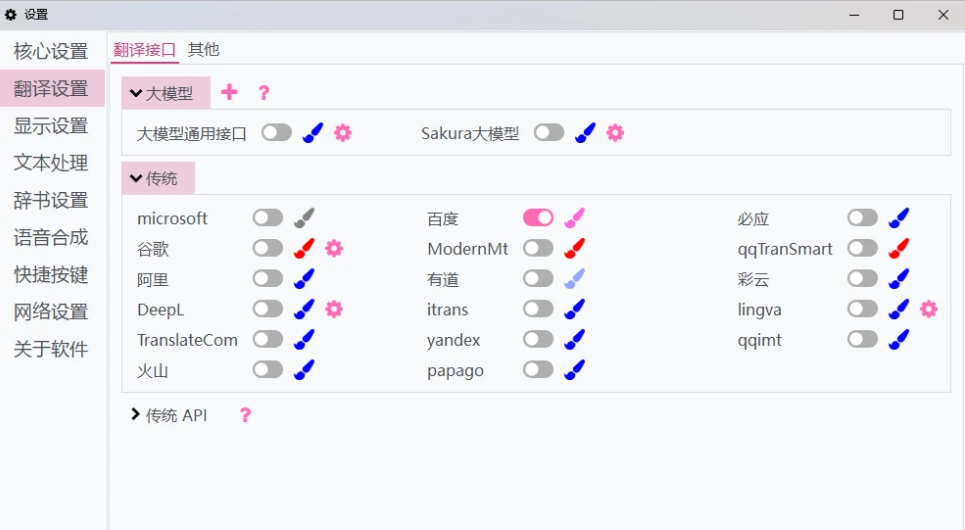Open the gear settings for Sakura大模型
This screenshot has height=530, width=965.
coord(615,132)
